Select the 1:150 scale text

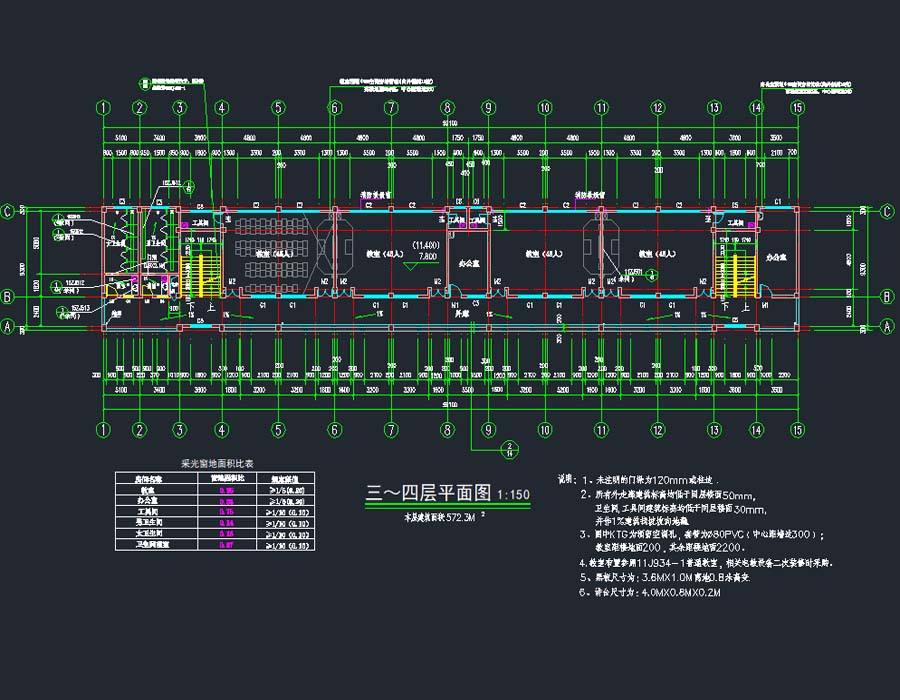513,495
